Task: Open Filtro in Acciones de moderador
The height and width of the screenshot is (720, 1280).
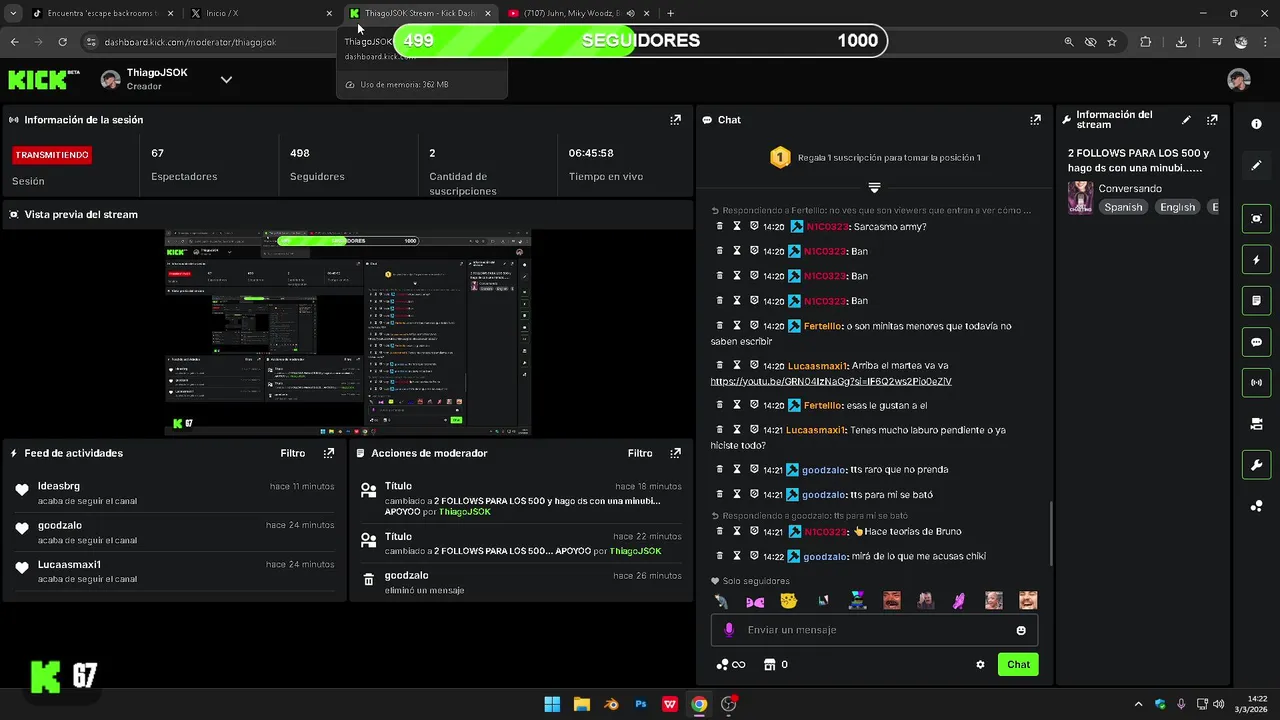Action: [640, 453]
